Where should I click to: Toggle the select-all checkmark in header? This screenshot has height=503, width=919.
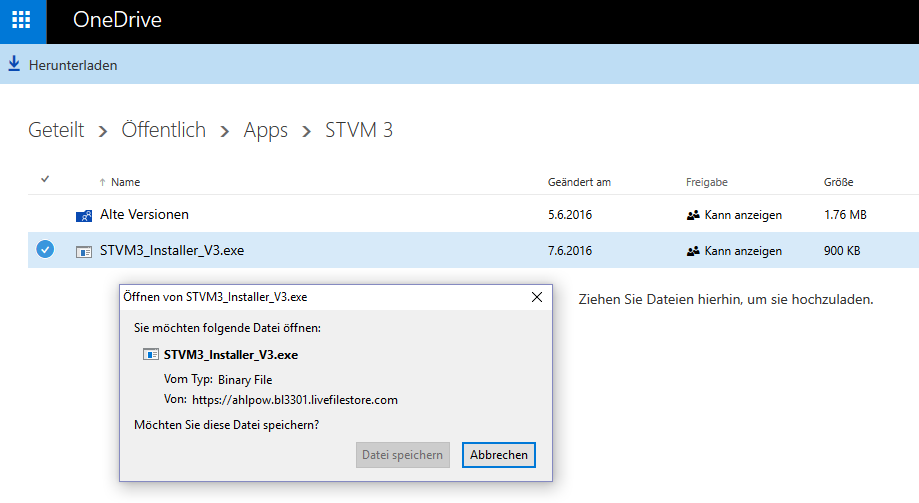click(45, 180)
